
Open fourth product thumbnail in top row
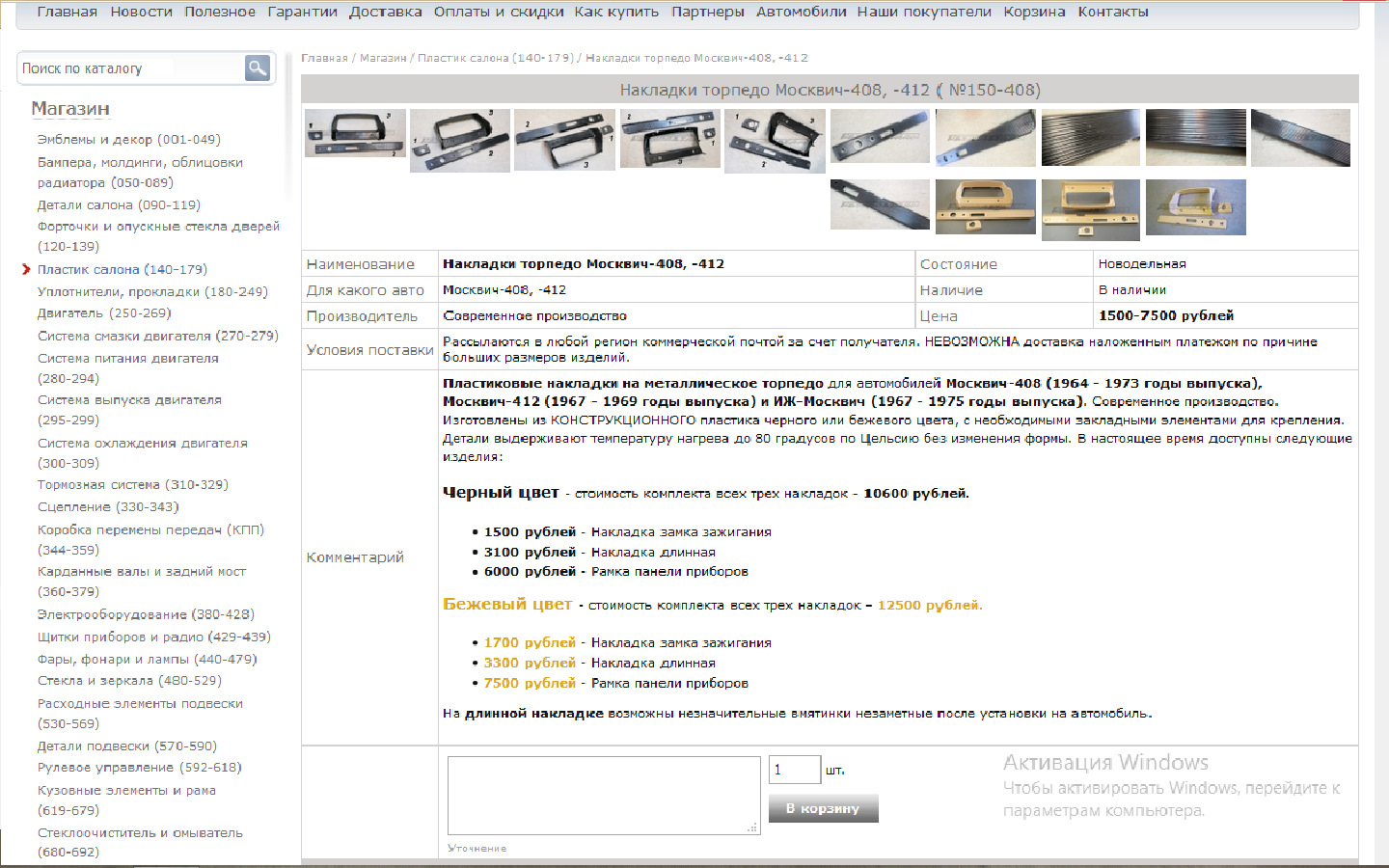point(669,139)
